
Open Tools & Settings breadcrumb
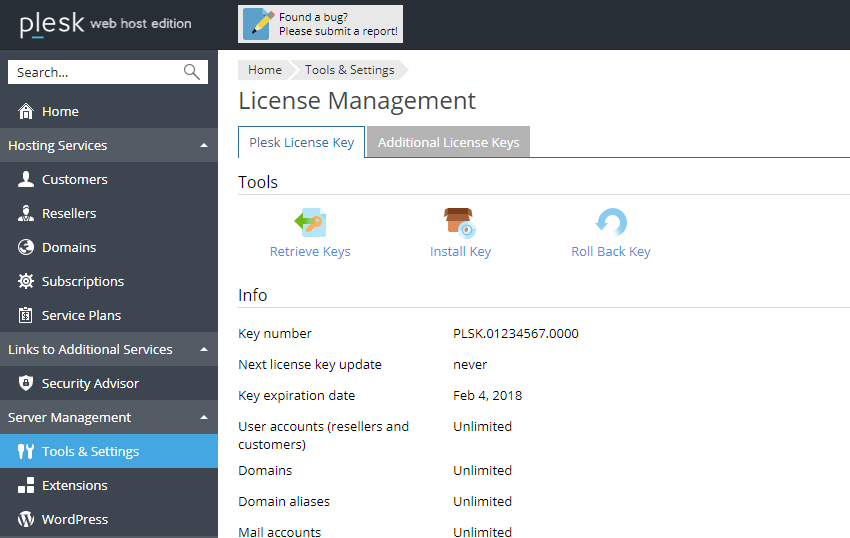click(350, 70)
